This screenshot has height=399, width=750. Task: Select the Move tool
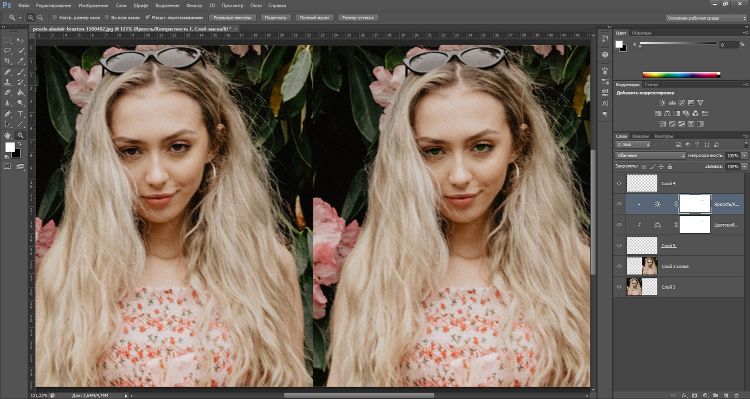tap(20, 40)
